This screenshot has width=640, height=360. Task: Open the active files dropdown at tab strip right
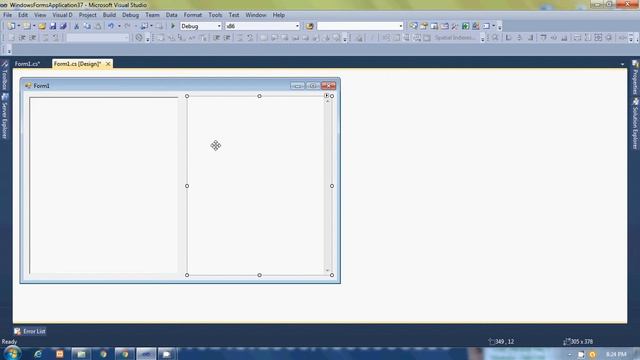click(x=622, y=64)
